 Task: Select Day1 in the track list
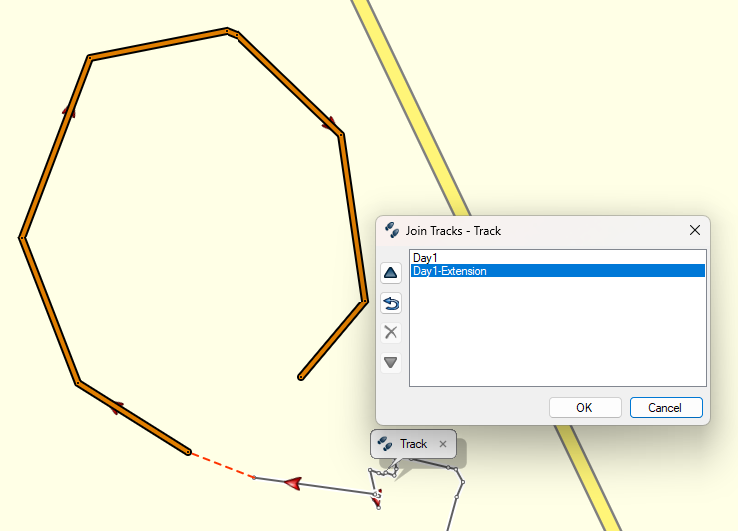558,258
